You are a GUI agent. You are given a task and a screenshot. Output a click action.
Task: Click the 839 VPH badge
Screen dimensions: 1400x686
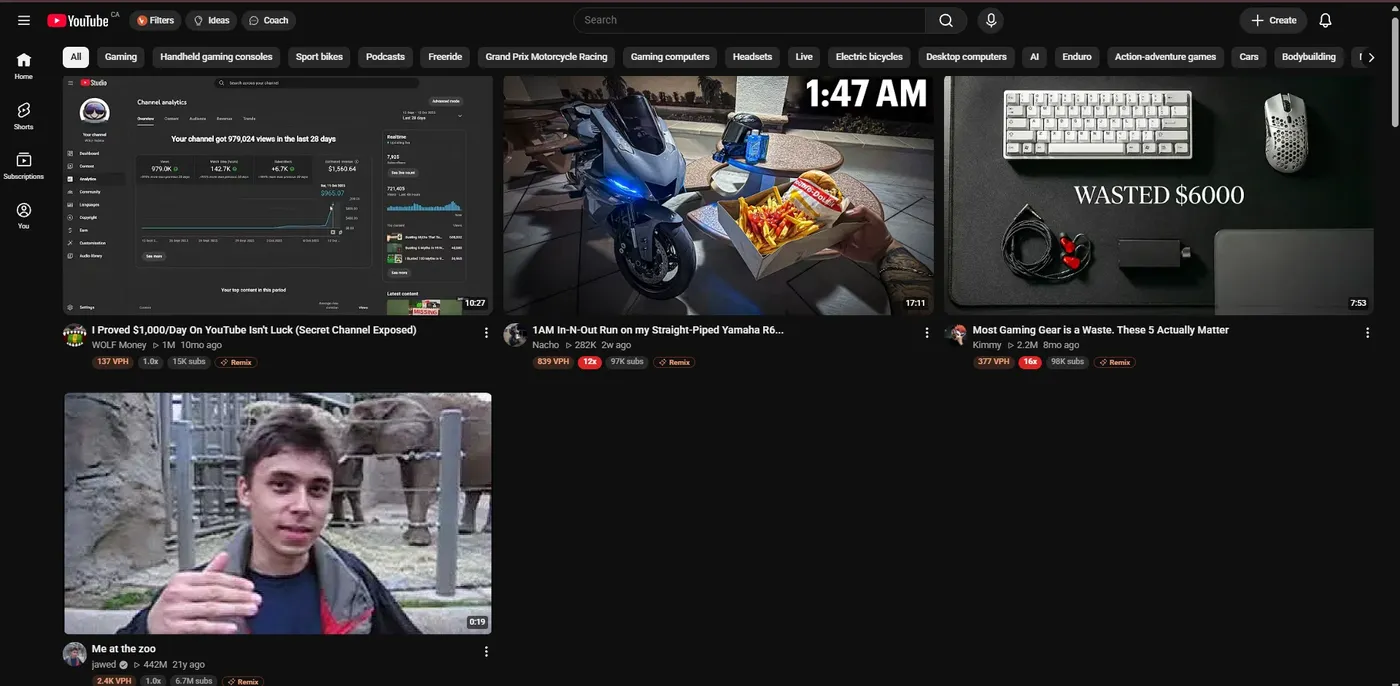click(553, 362)
